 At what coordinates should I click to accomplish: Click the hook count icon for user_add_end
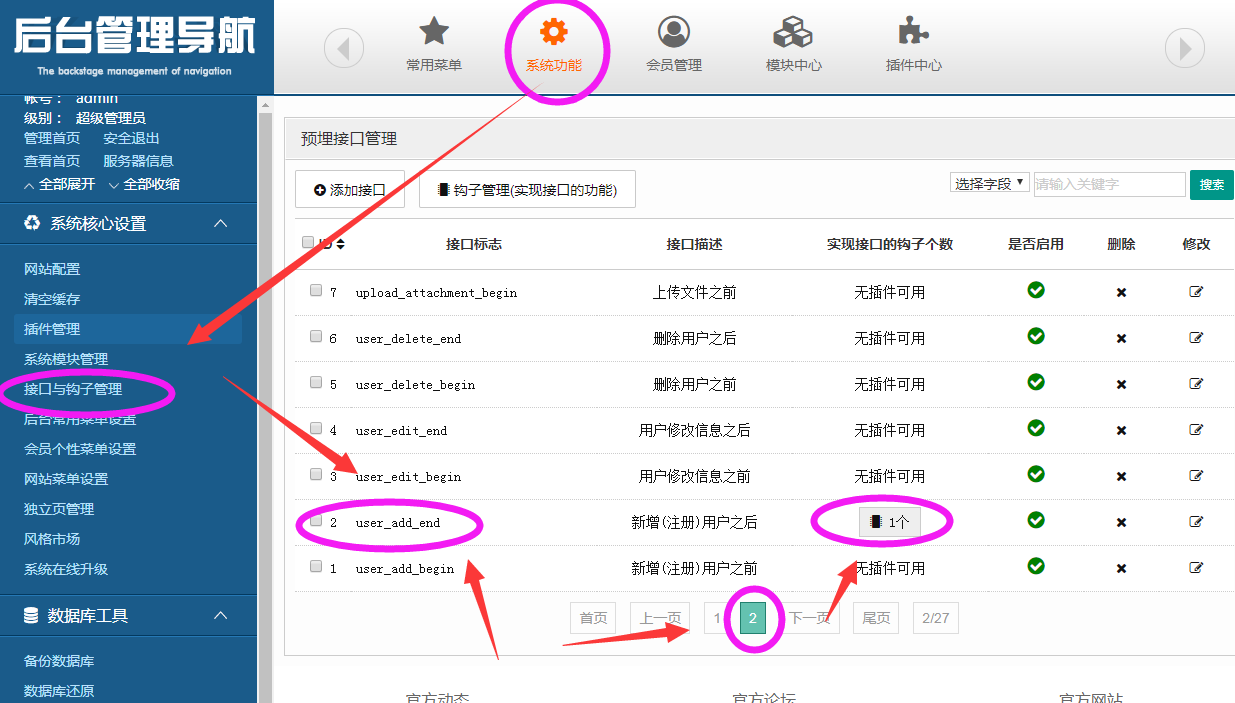tap(888, 521)
